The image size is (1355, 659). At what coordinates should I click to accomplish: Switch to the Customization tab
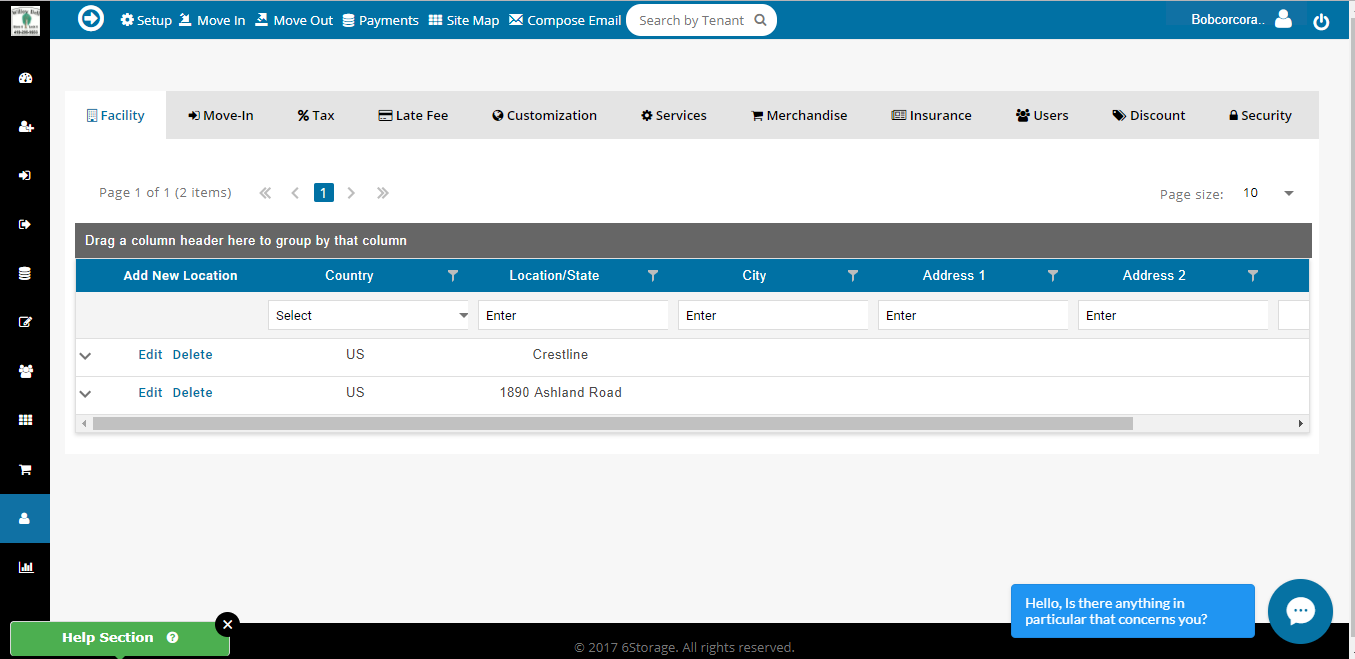point(545,115)
